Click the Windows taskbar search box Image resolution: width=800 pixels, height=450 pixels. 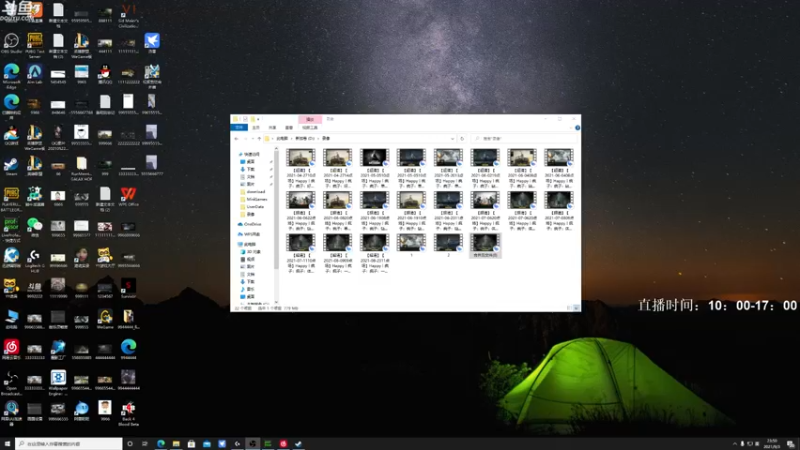69,444
